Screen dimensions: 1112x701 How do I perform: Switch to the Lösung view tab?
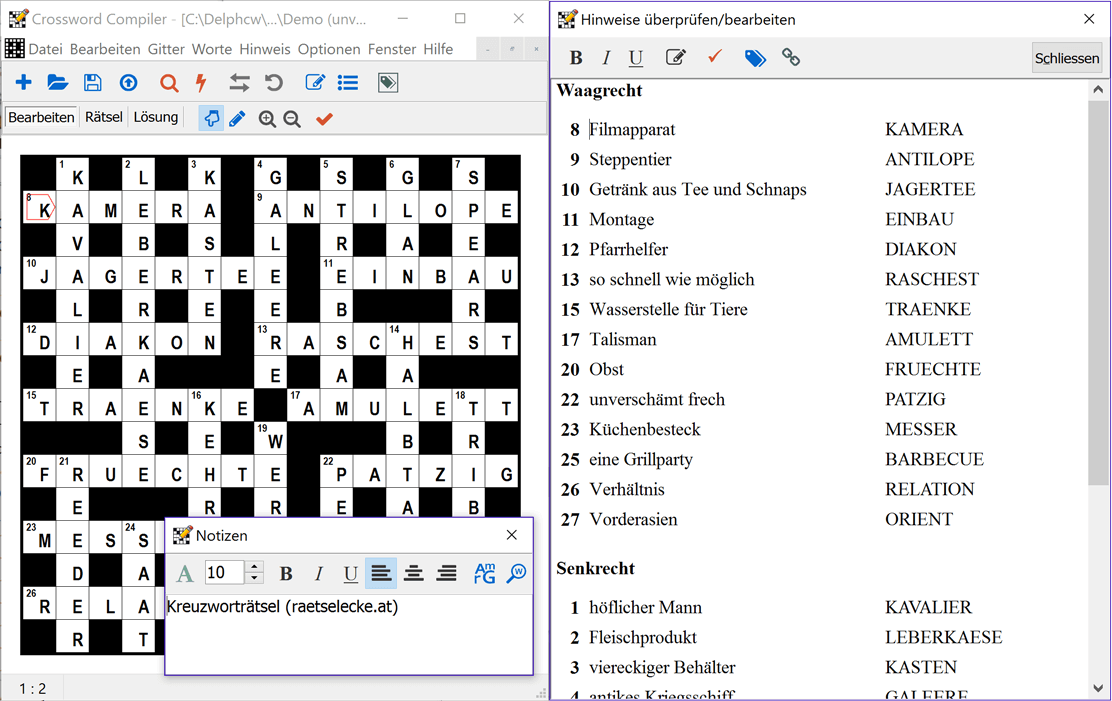click(156, 117)
